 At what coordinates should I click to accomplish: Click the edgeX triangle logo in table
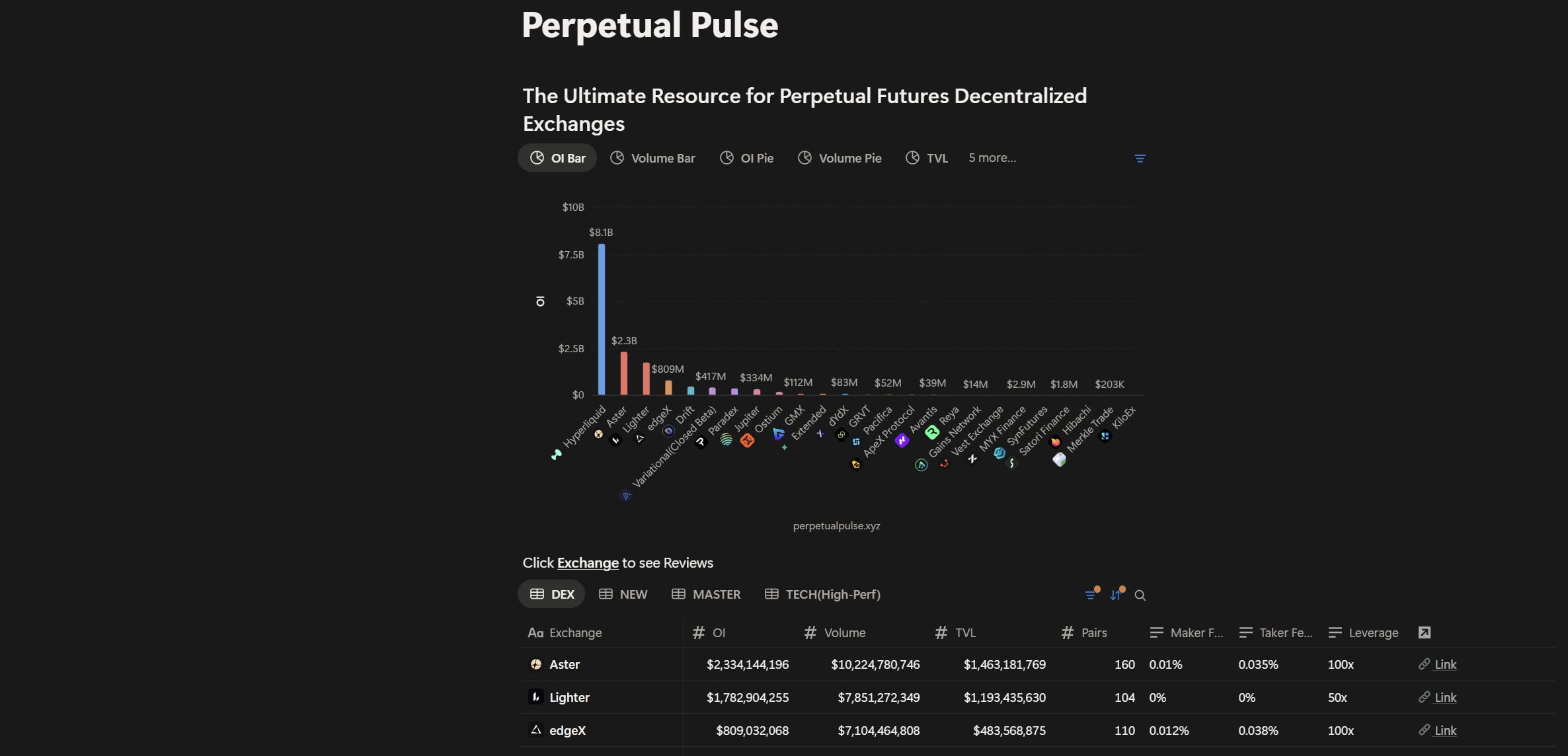point(536,730)
